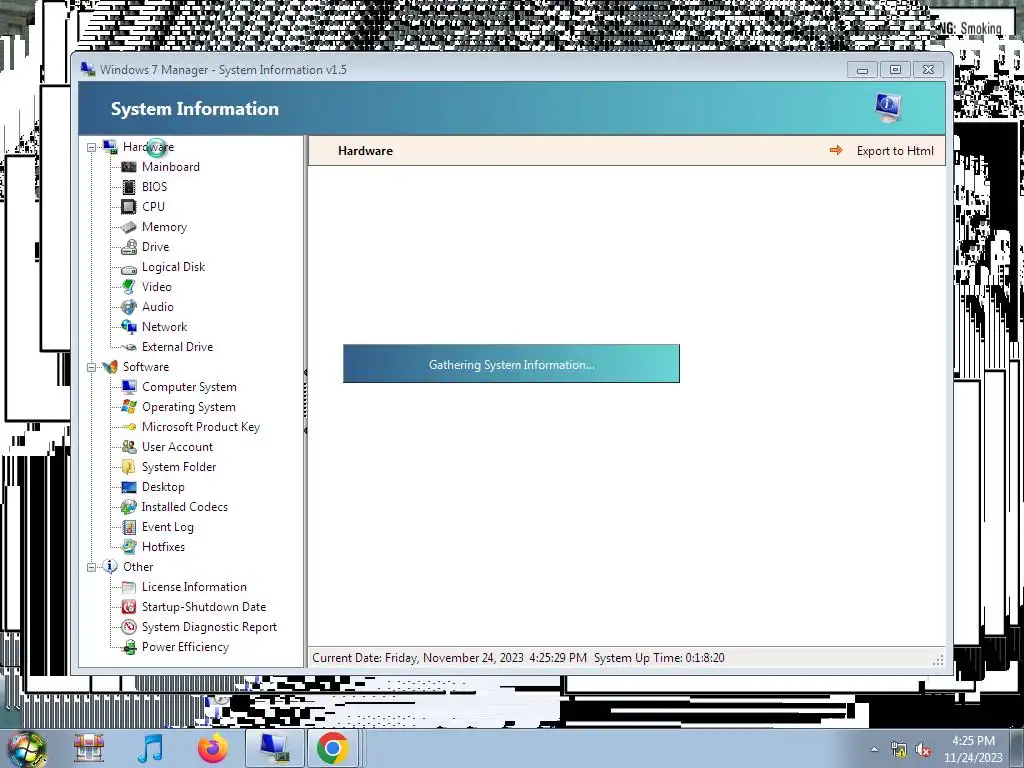The width and height of the screenshot is (1024, 768).
Task: Click the User Account people icon
Action: click(x=129, y=447)
